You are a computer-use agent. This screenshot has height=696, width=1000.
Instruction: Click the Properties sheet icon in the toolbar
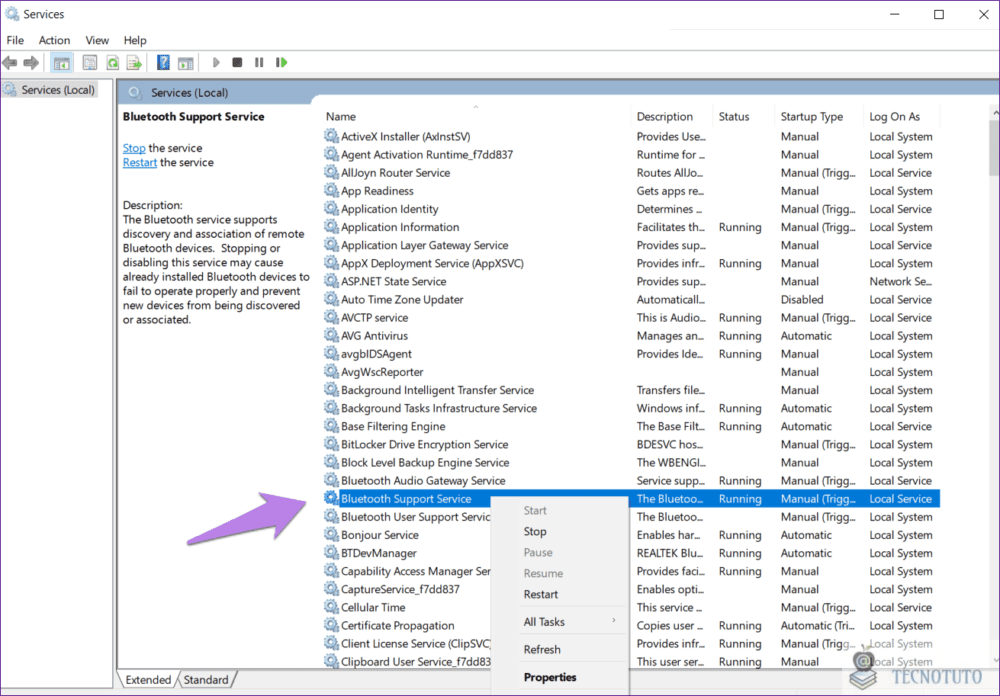[x=90, y=63]
